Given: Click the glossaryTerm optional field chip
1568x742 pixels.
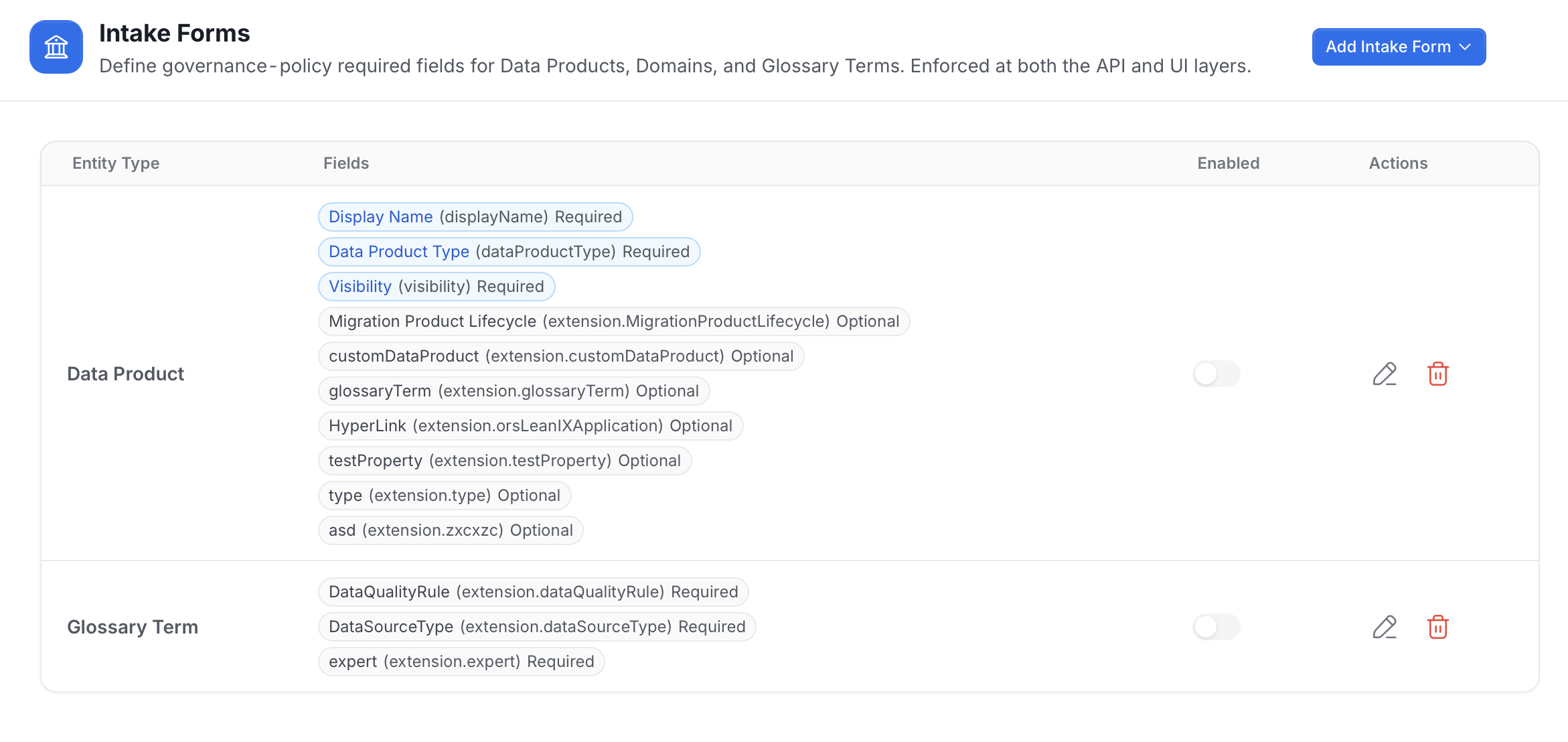Looking at the screenshot, I should point(514,391).
